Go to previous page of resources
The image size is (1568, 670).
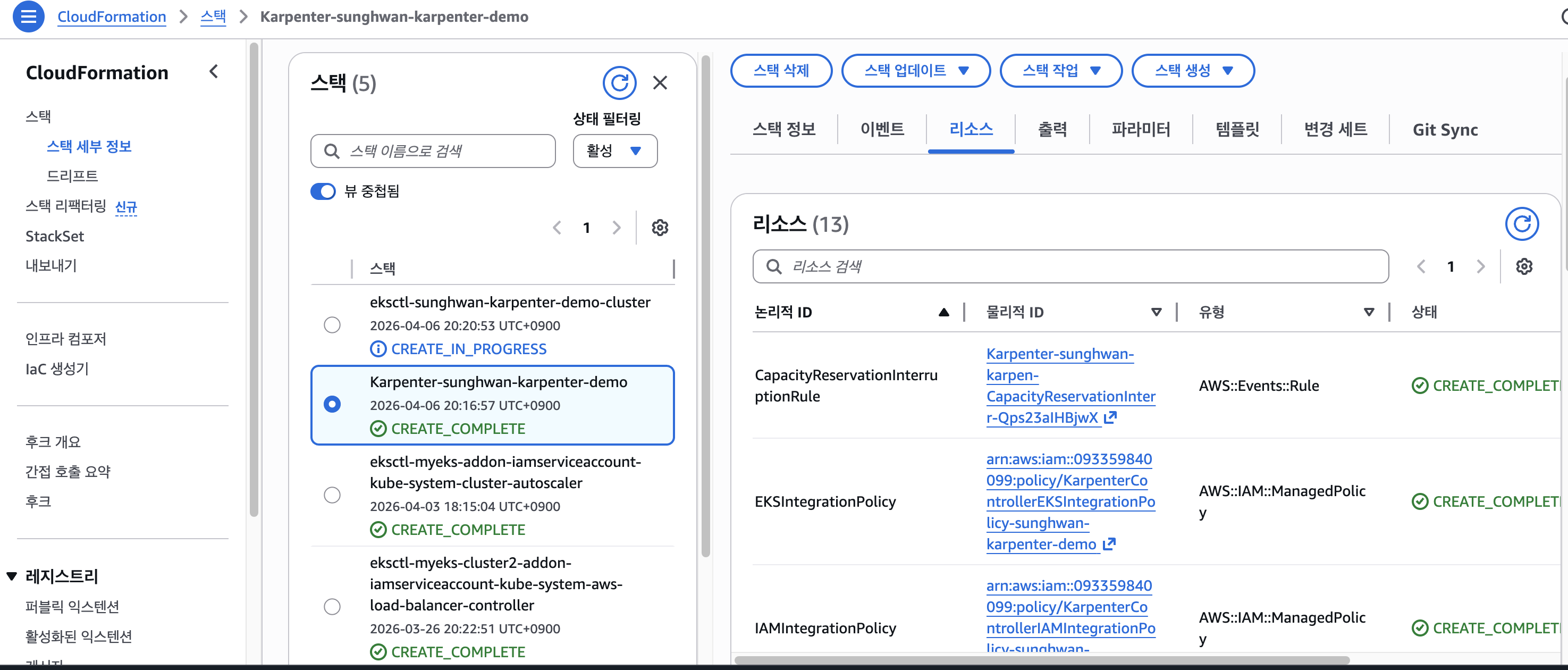pos(1421,267)
